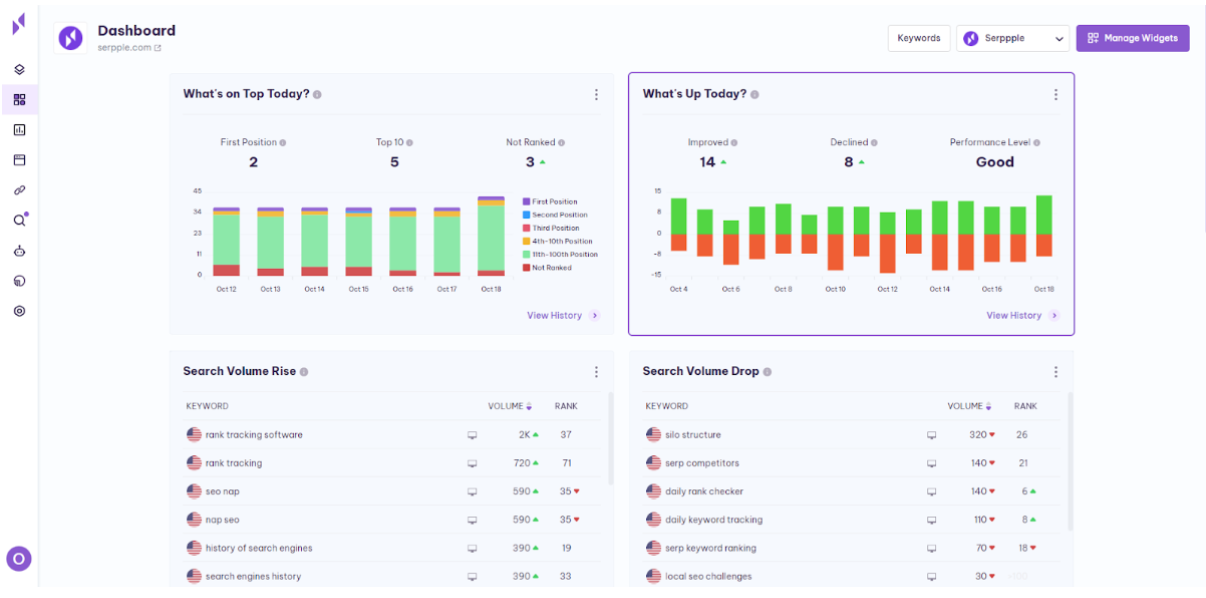The height and width of the screenshot is (598, 1206).
Task: Toggle First Position legend entry
Action: [x=550, y=202]
